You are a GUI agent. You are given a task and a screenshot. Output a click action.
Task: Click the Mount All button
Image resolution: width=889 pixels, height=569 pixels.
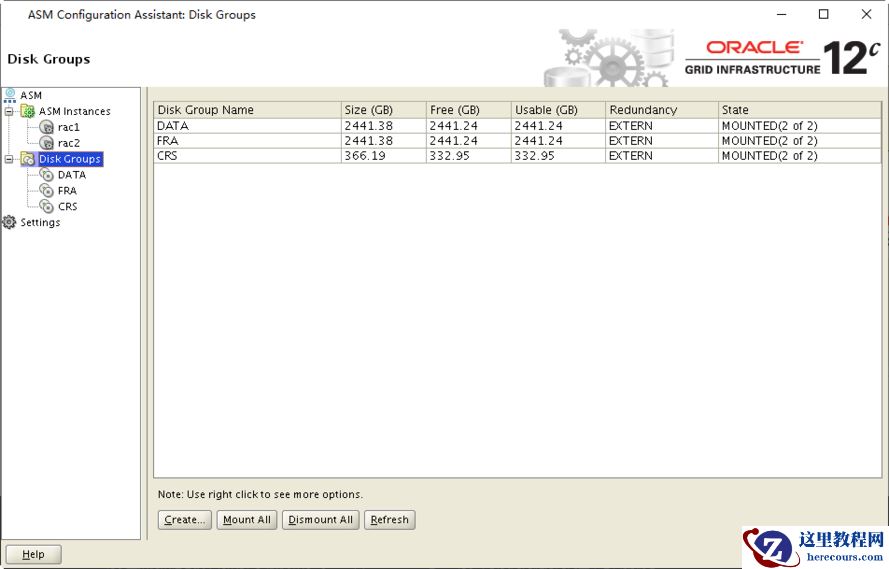click(x=247, y=520)
